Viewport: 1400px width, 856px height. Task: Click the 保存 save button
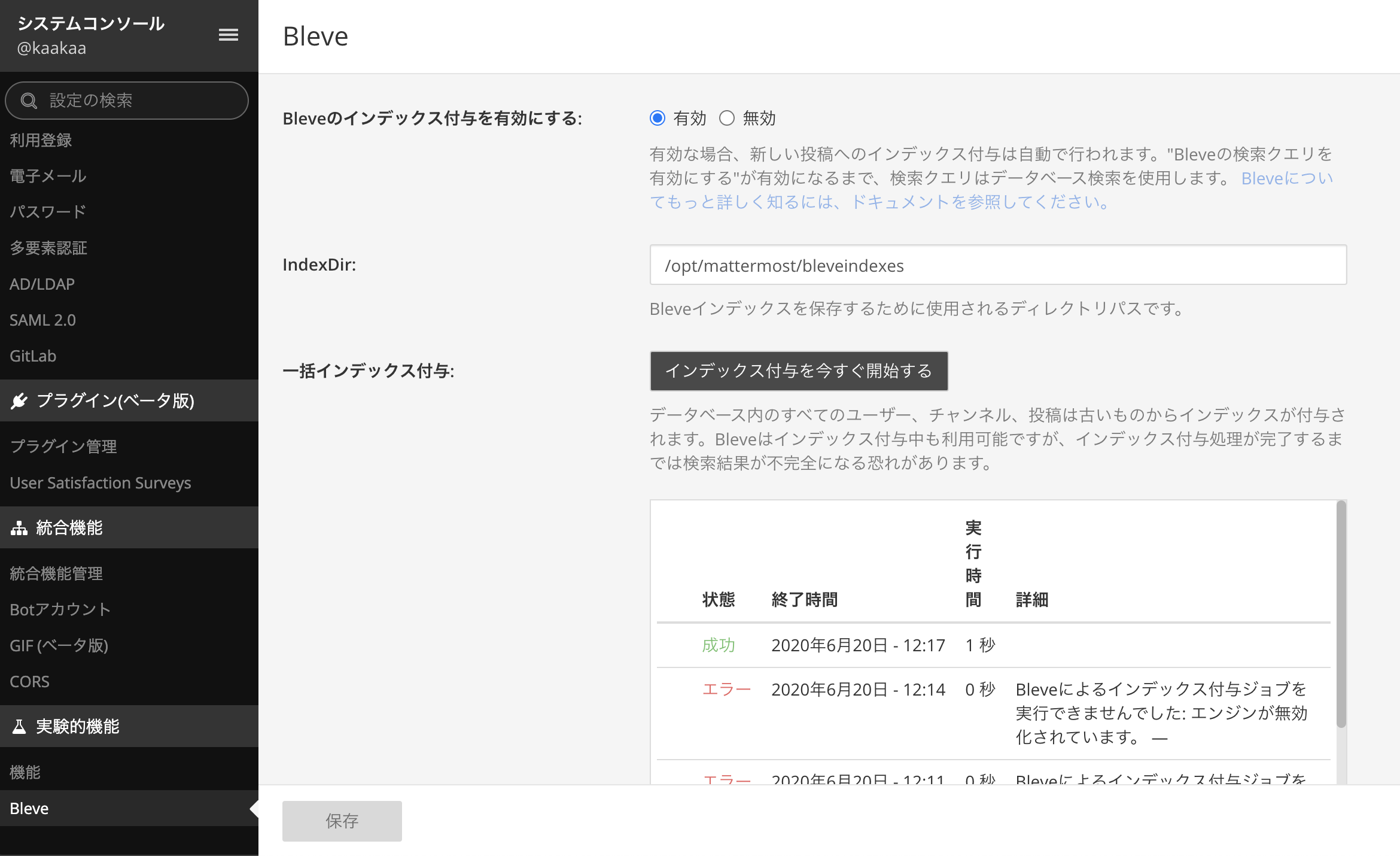pos(342,821)
